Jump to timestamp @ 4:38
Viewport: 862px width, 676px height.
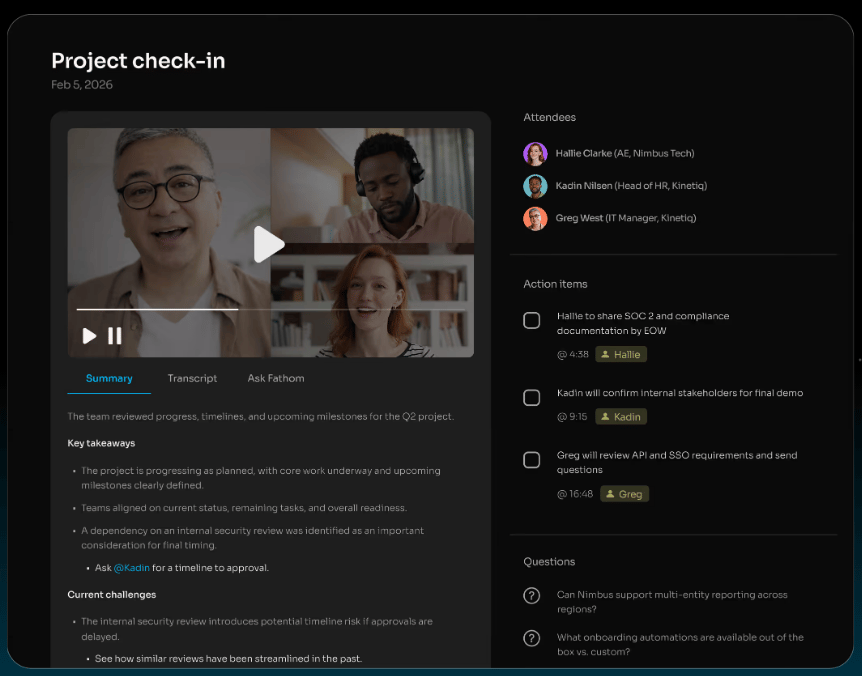[572, 354]
